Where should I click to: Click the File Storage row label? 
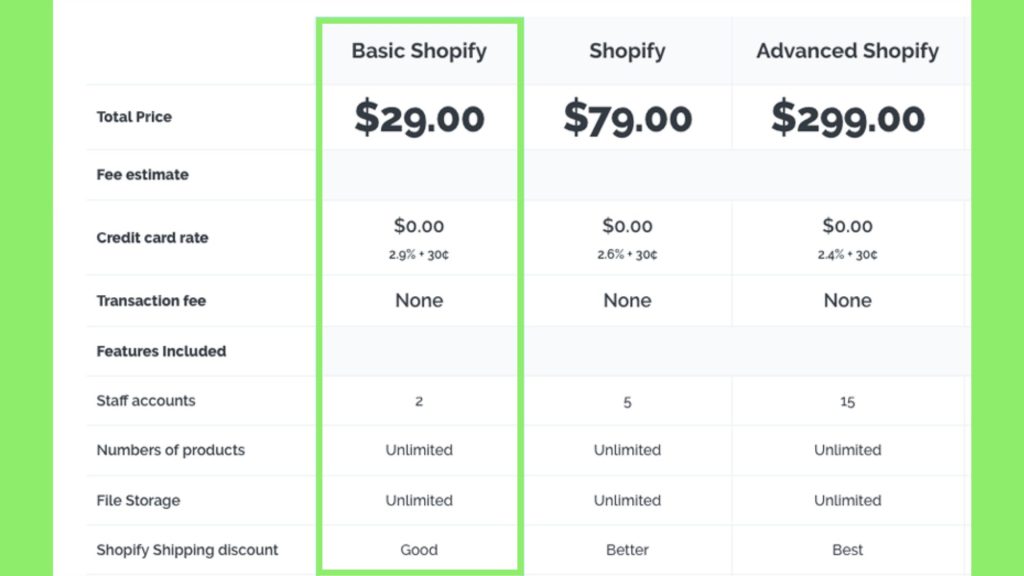[138, 500]
